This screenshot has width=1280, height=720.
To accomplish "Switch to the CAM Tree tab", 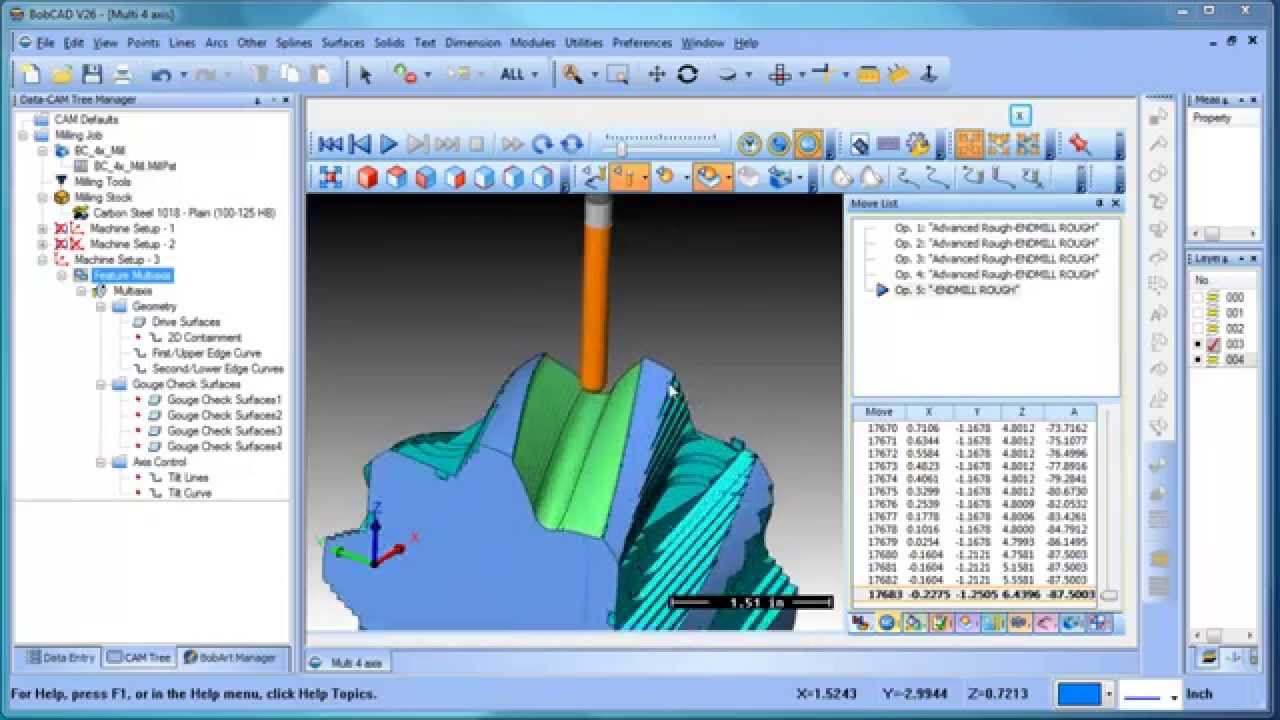I will [x=139, y=657].
